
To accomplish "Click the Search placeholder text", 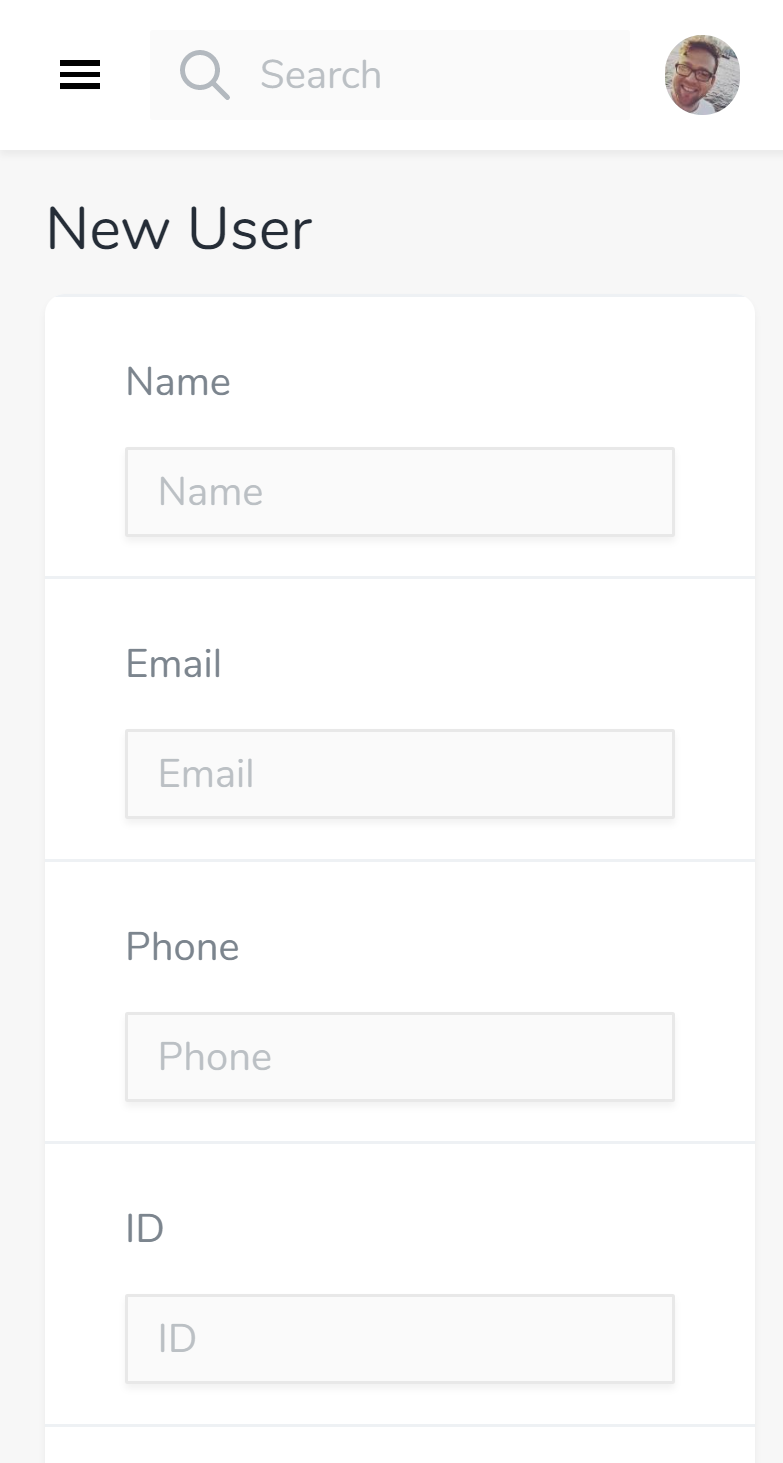I will pyautogui.click(x=320, y=74).
